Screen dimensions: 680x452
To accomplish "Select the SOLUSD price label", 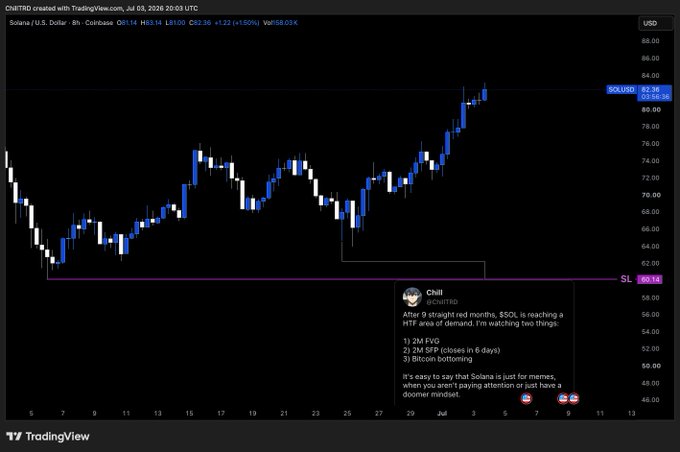I will coord(621,90).
